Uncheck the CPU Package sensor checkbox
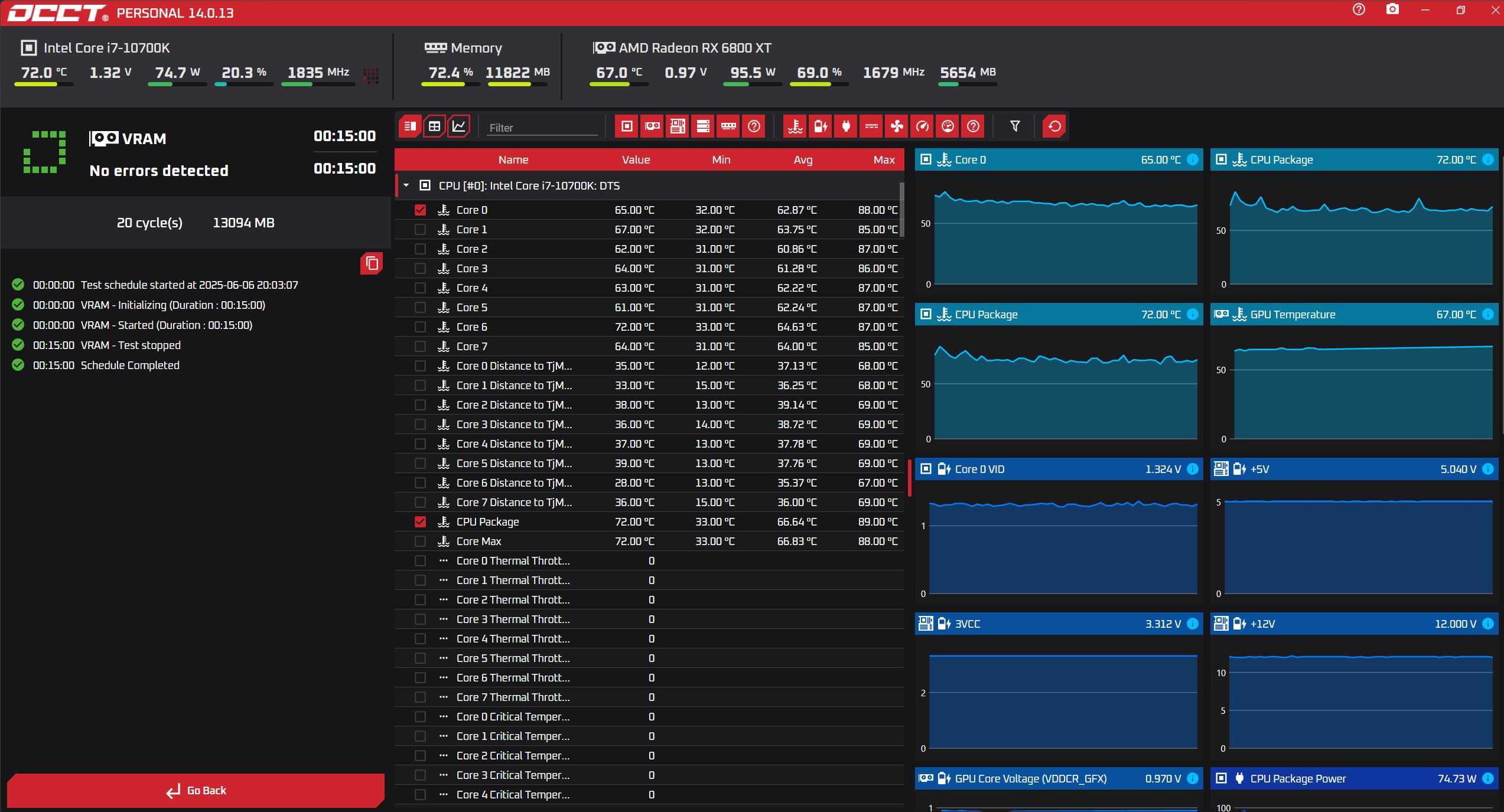 click(420, 521)
